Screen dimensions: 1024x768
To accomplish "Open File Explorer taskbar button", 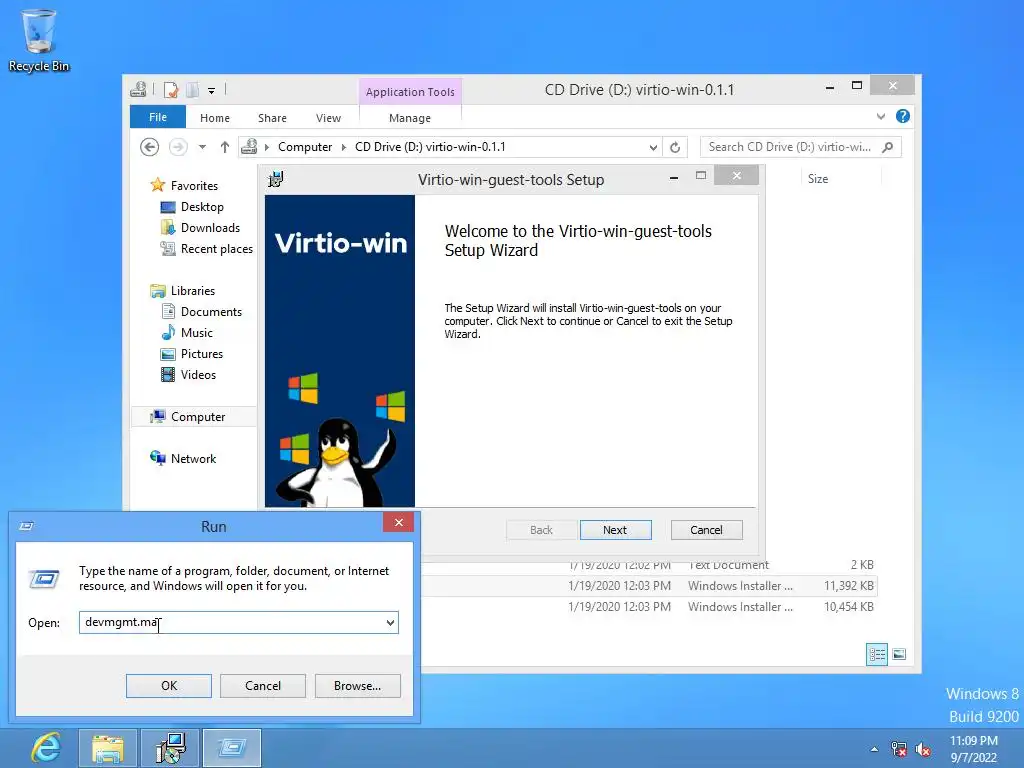I will (x=108, y=748).
